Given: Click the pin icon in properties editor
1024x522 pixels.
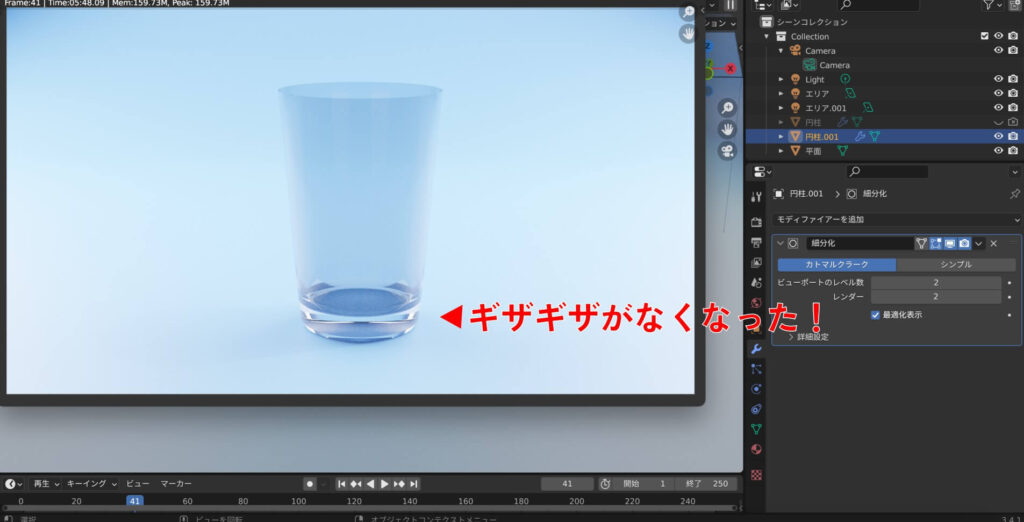Looking at the screenshot, I should click(1014, 193).
